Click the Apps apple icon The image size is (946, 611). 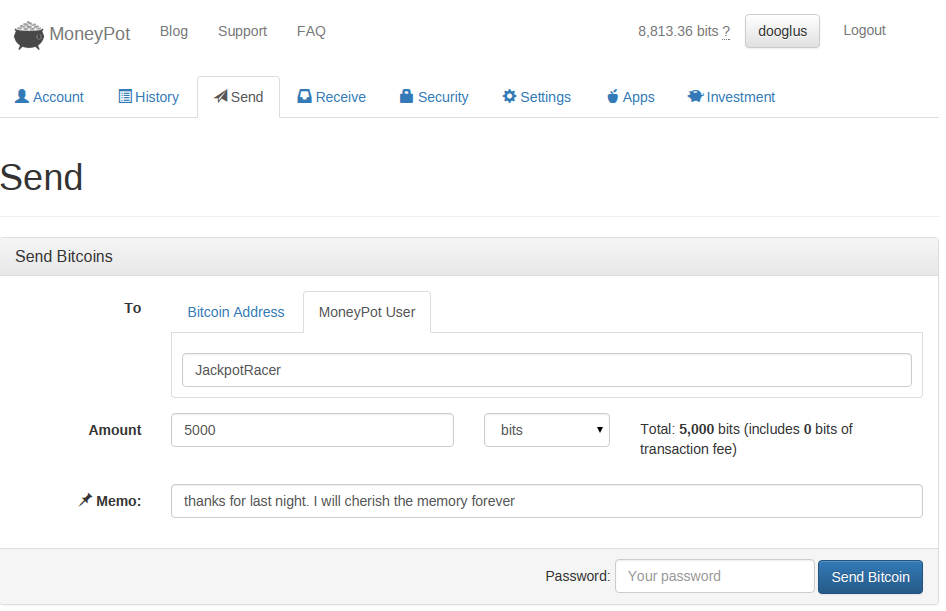[612, 97]
